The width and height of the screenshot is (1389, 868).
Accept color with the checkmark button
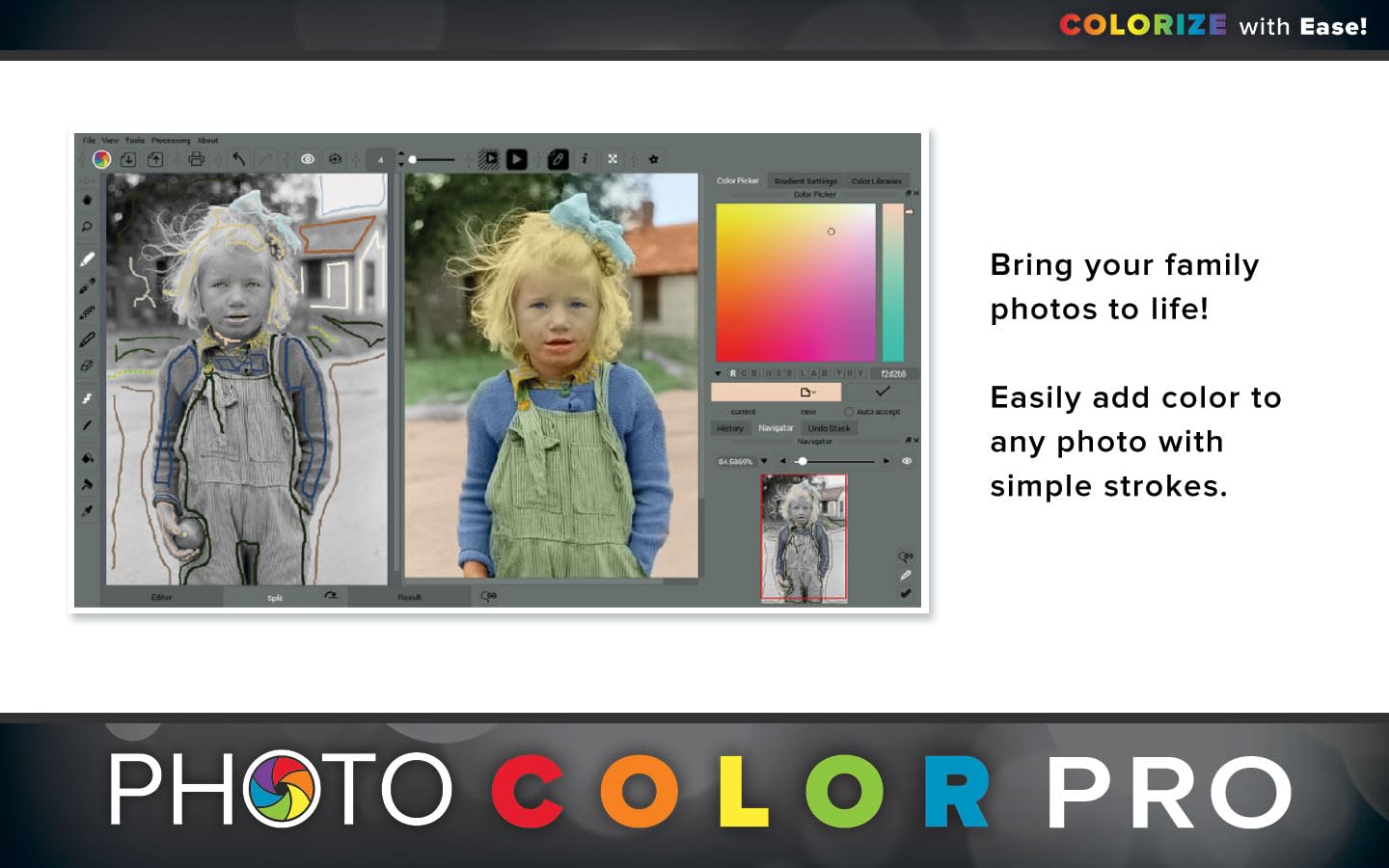[882, 392]
